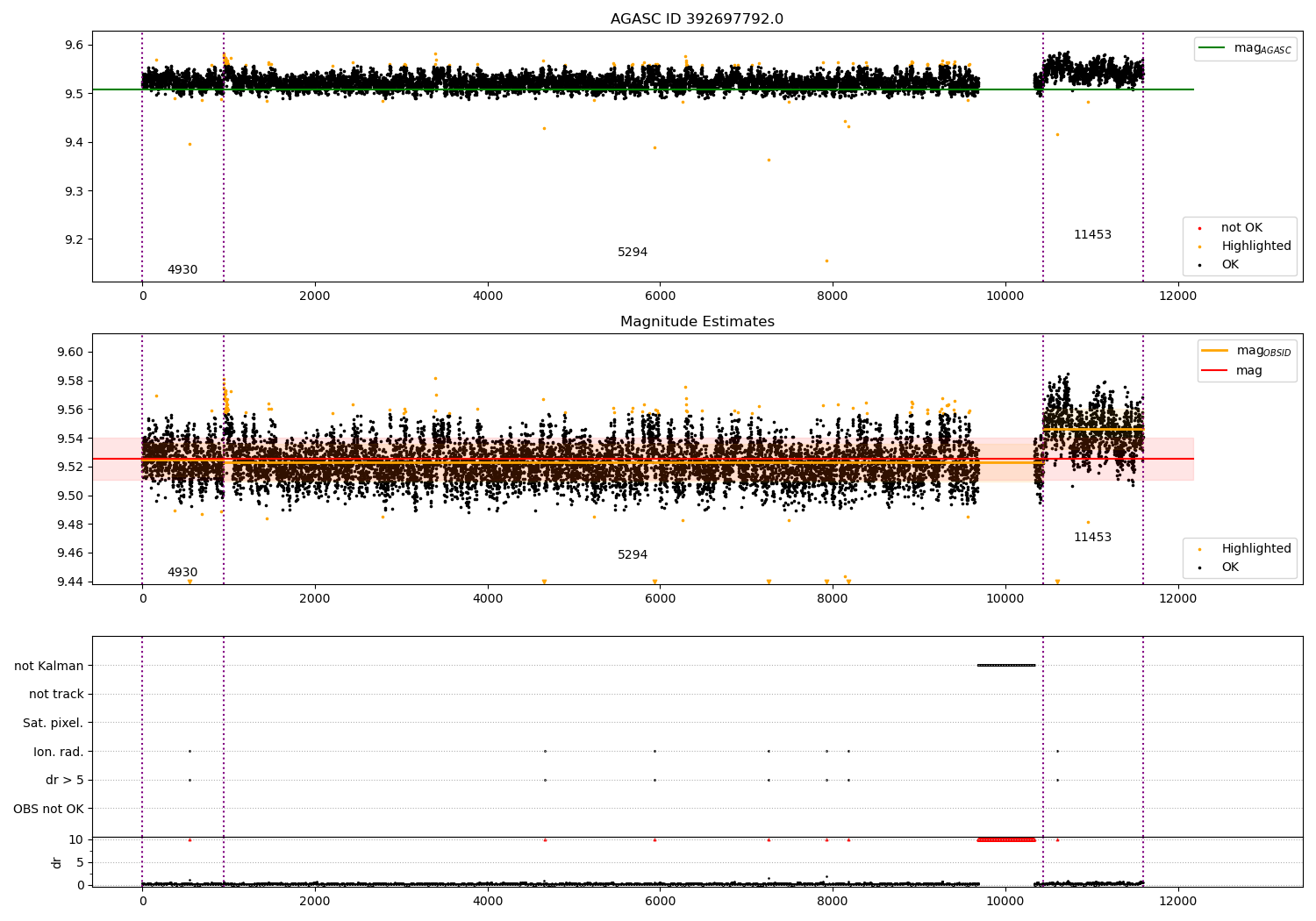Click annotation 11453 in the Magnitude Estimates plot
This screenshot has width=1316, height=921.
tap(1092, 538)
